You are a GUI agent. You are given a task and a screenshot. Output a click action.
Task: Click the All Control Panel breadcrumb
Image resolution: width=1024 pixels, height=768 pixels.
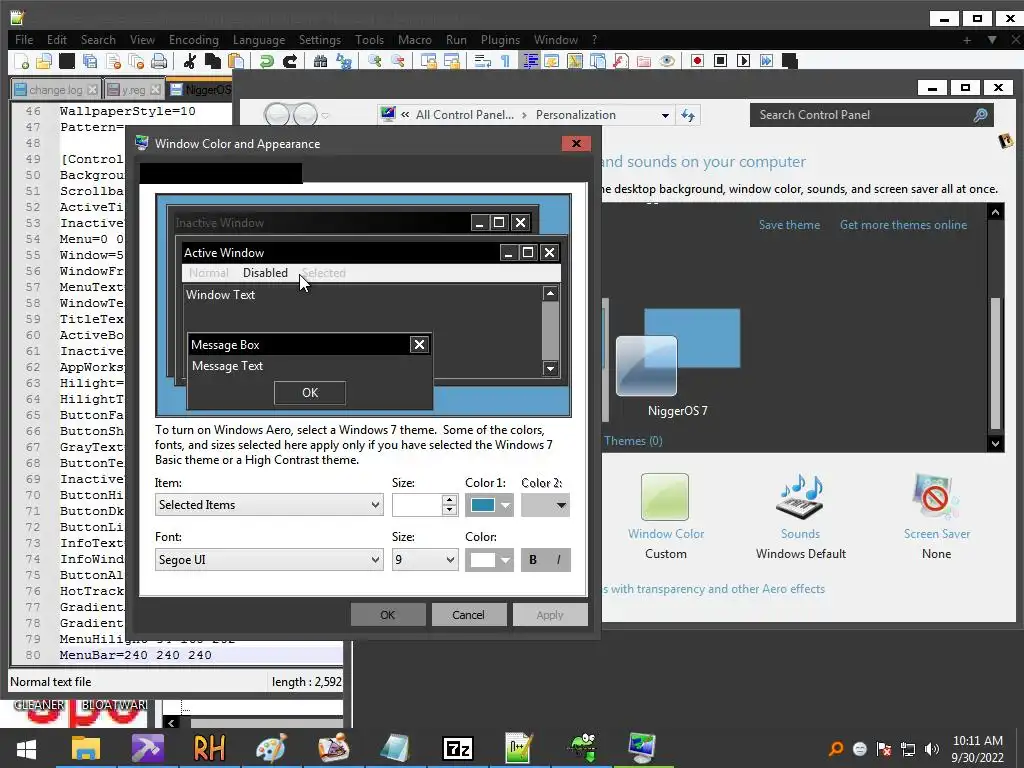pos(465,115)
